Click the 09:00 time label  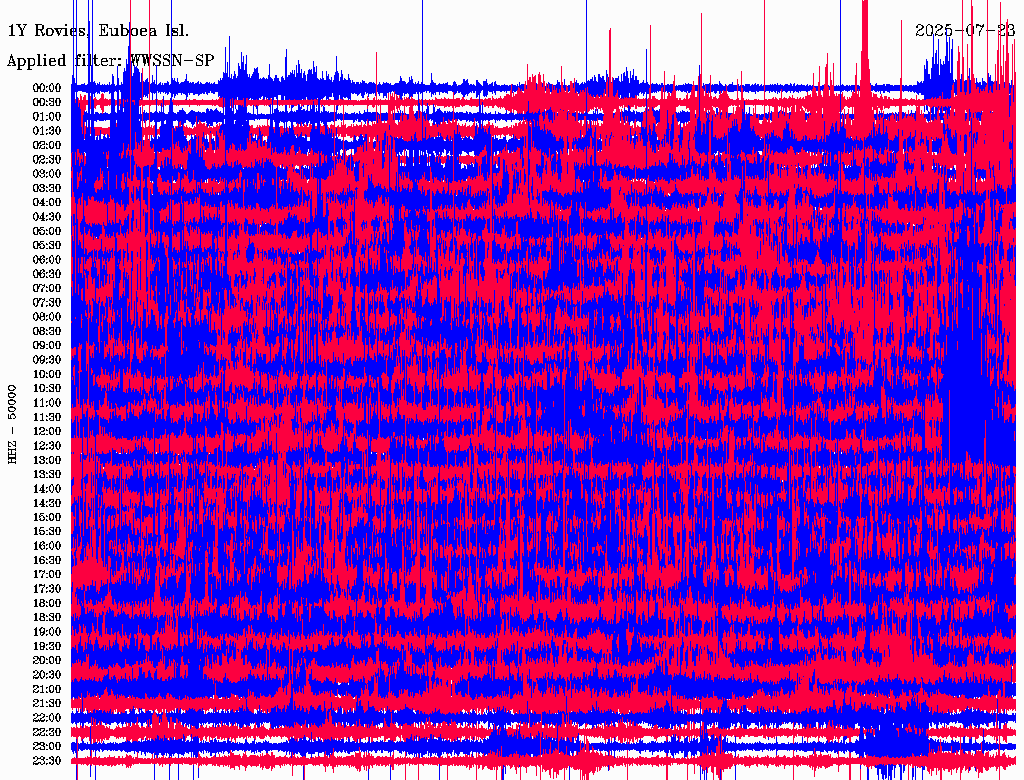pyautogui.click(x=47, y=346)
